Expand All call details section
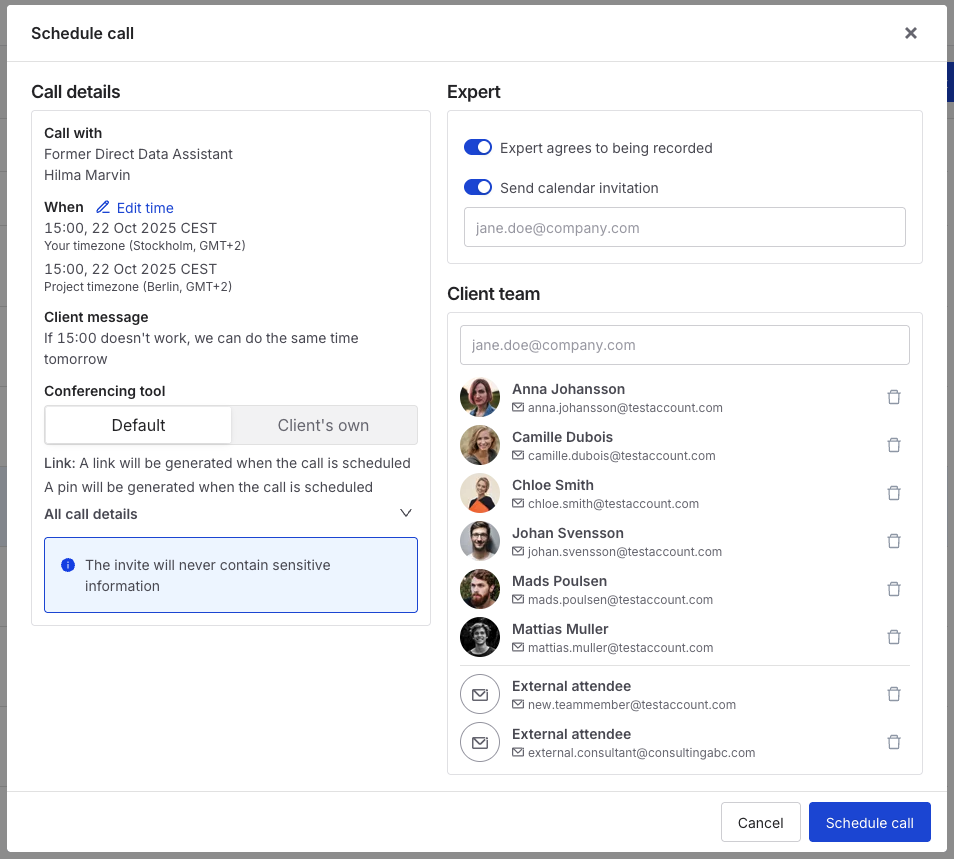The width and height of the screenshot is (954, 859). click(405, 514)
